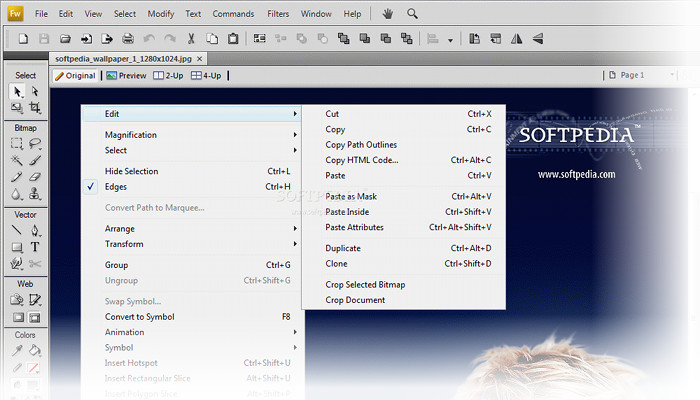Click the Fireworks Fw application logo
The height and width of the screenshot is (400, 700).
coord(15,13)
